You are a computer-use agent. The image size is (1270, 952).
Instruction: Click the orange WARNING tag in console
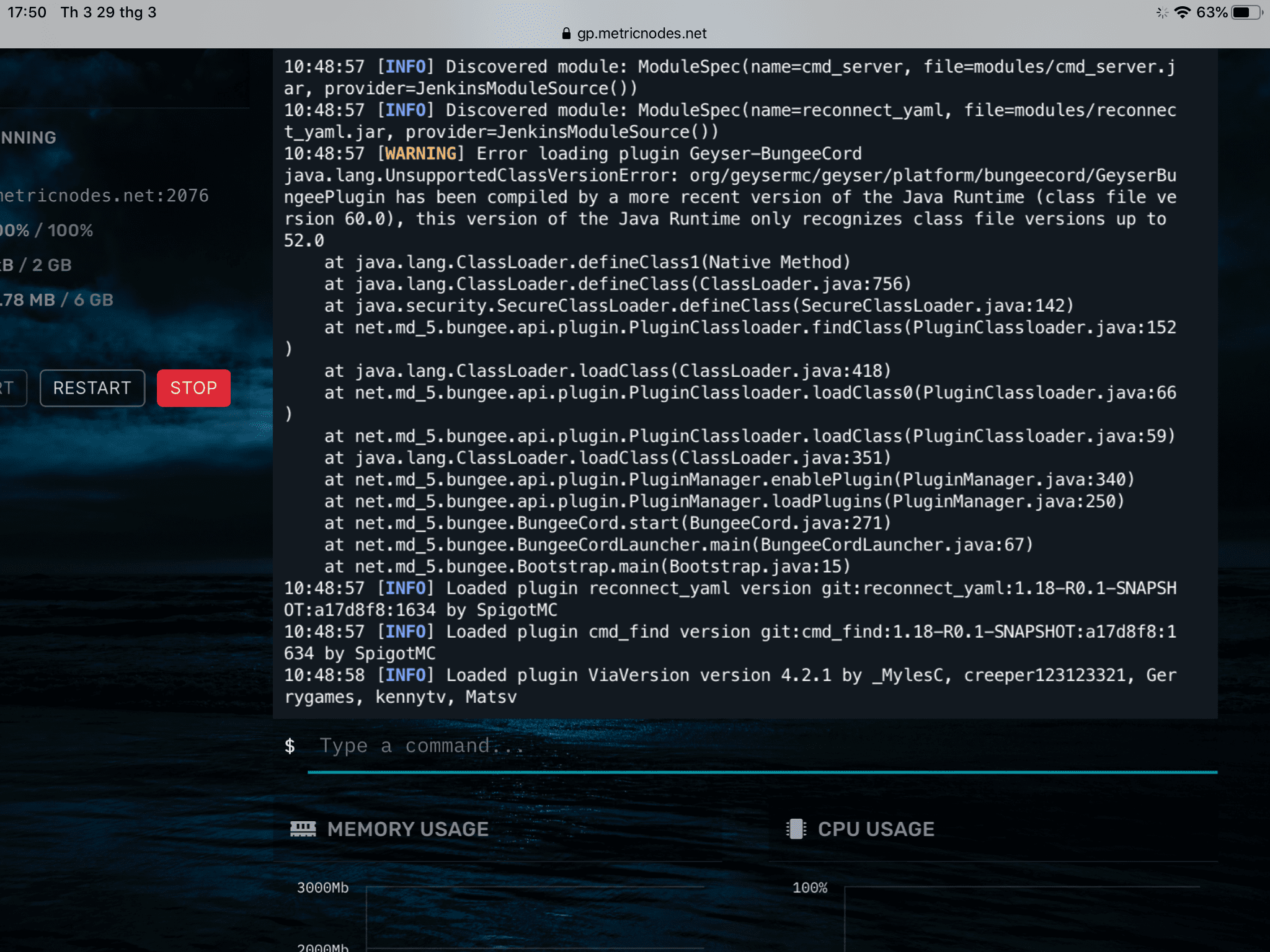[x=420, y=153]
